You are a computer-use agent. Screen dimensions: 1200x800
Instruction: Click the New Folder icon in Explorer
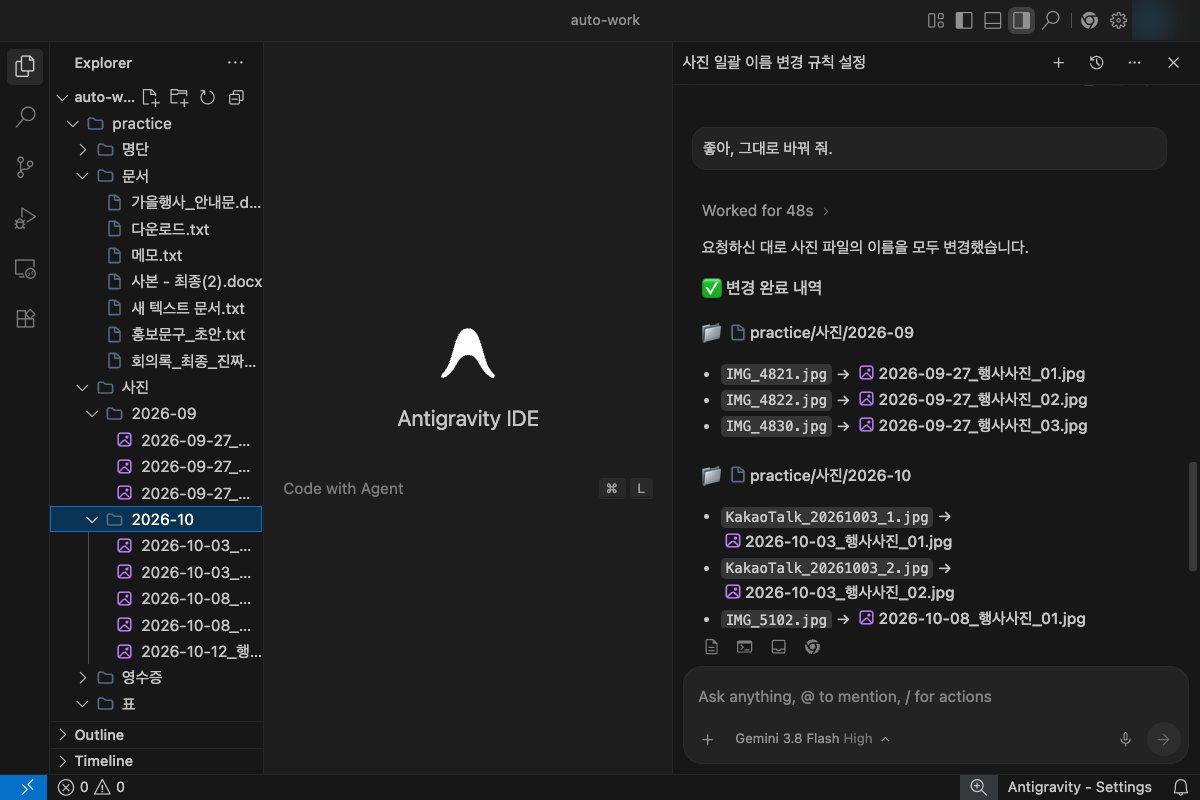[x=179, y=97]
